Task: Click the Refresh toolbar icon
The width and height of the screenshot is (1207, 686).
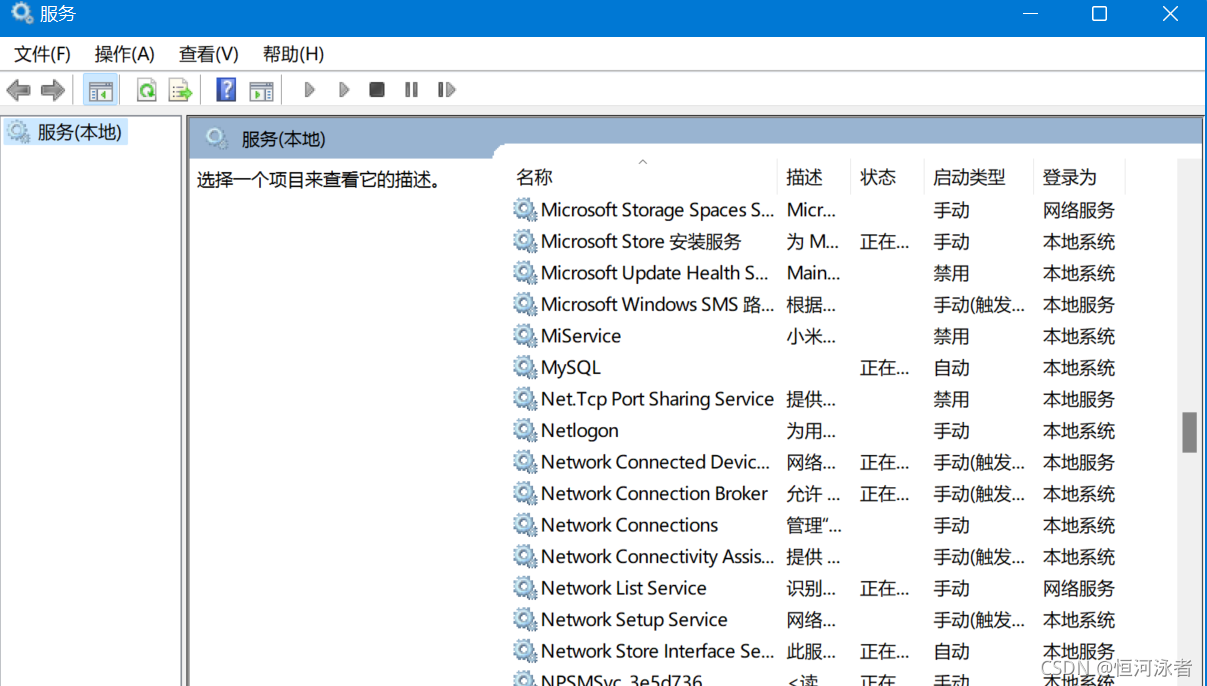Action: click(146, 90)
